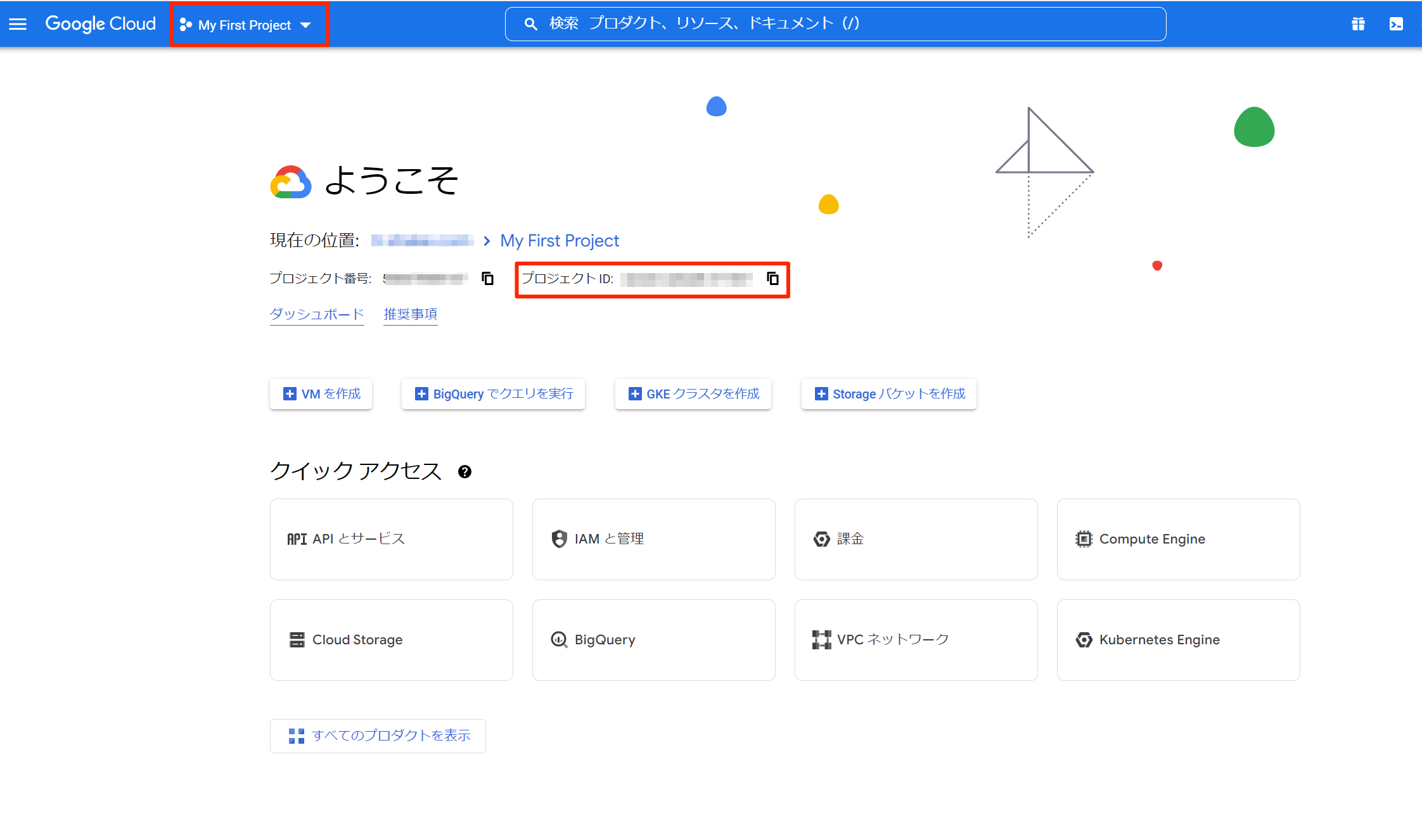Click the breadcrumb chevron before My First Project
The width and height of the screenshot is (1422, 840).
[487, 241]
